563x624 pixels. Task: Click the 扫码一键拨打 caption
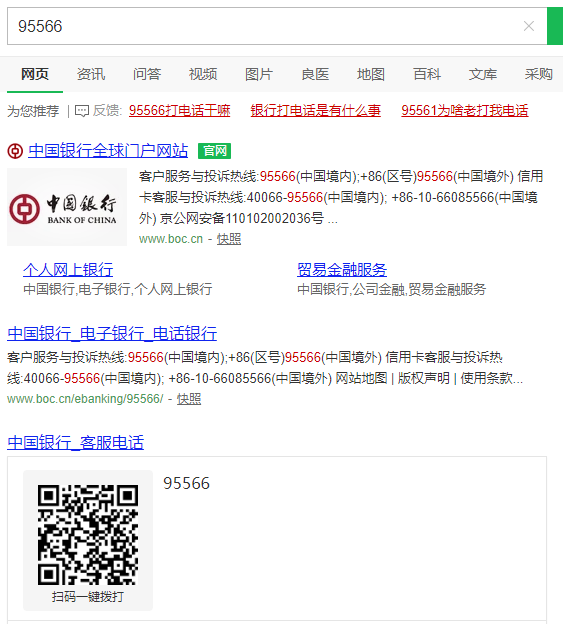tap(88, 597)
